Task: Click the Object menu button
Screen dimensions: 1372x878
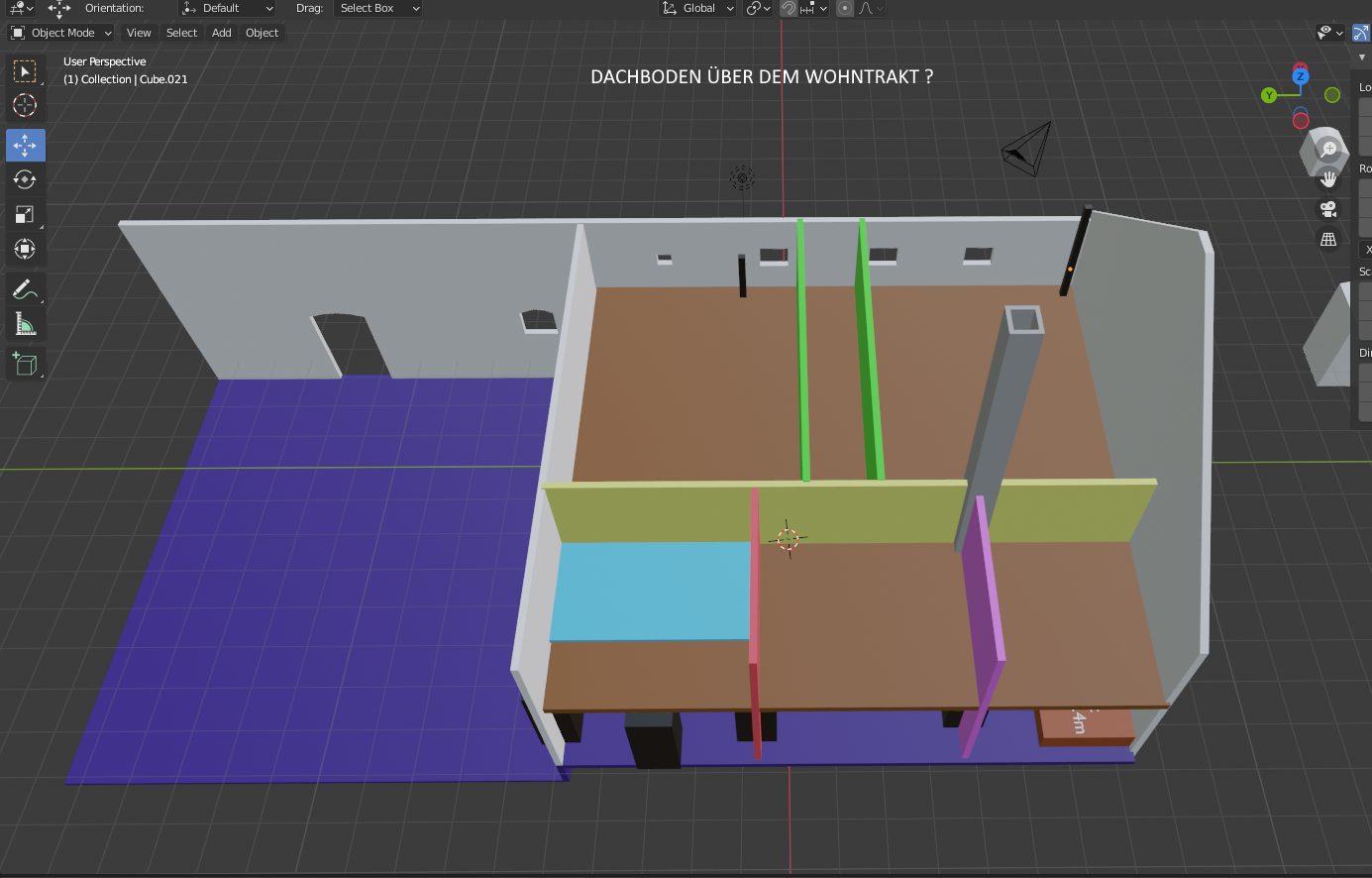Action: (262, 33)
